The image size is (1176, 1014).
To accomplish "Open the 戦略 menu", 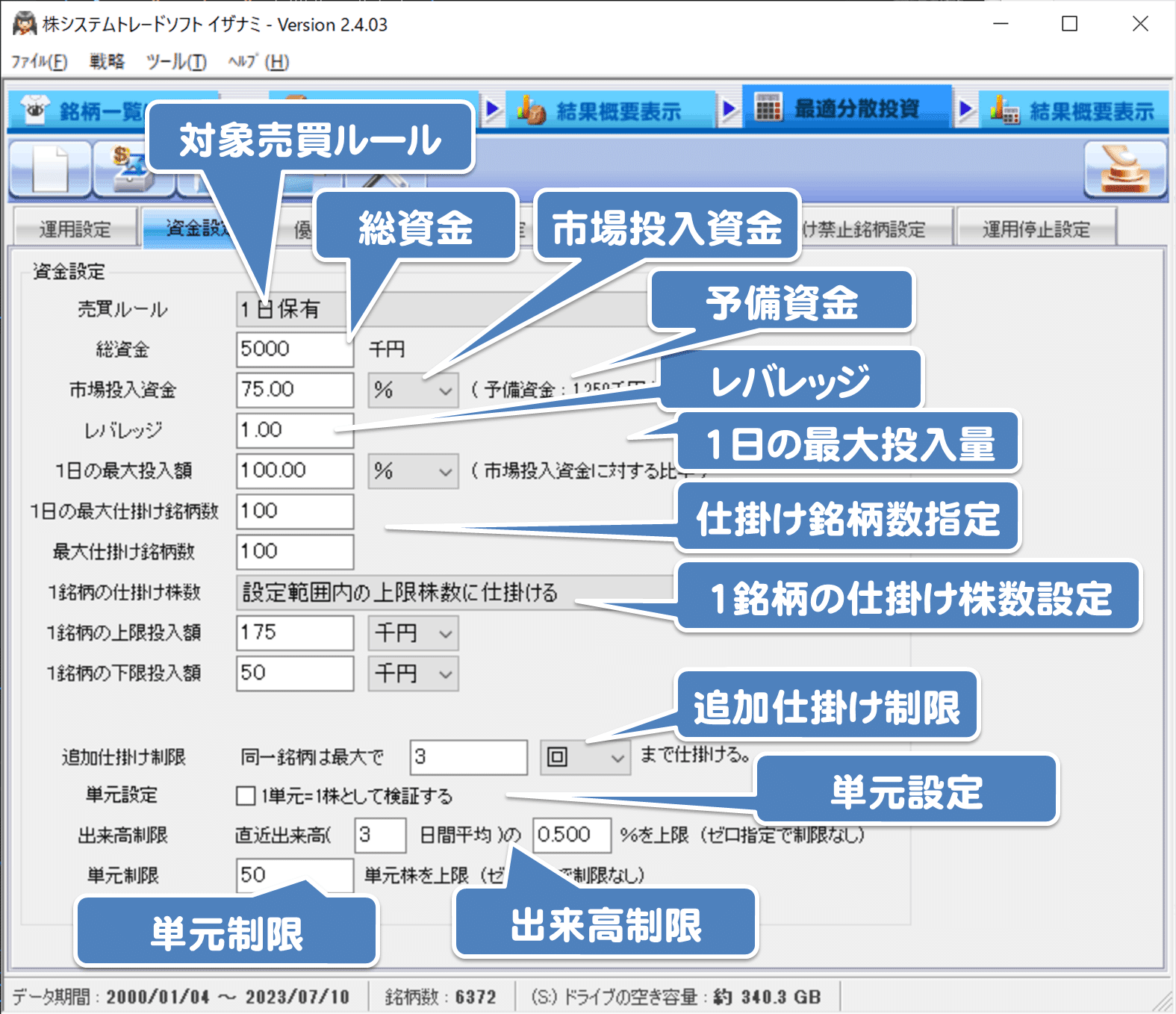I will pos(107,61).
